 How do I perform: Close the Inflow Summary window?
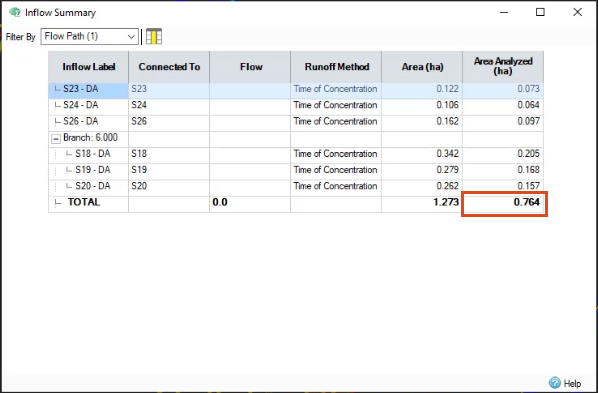coord(577,12)
